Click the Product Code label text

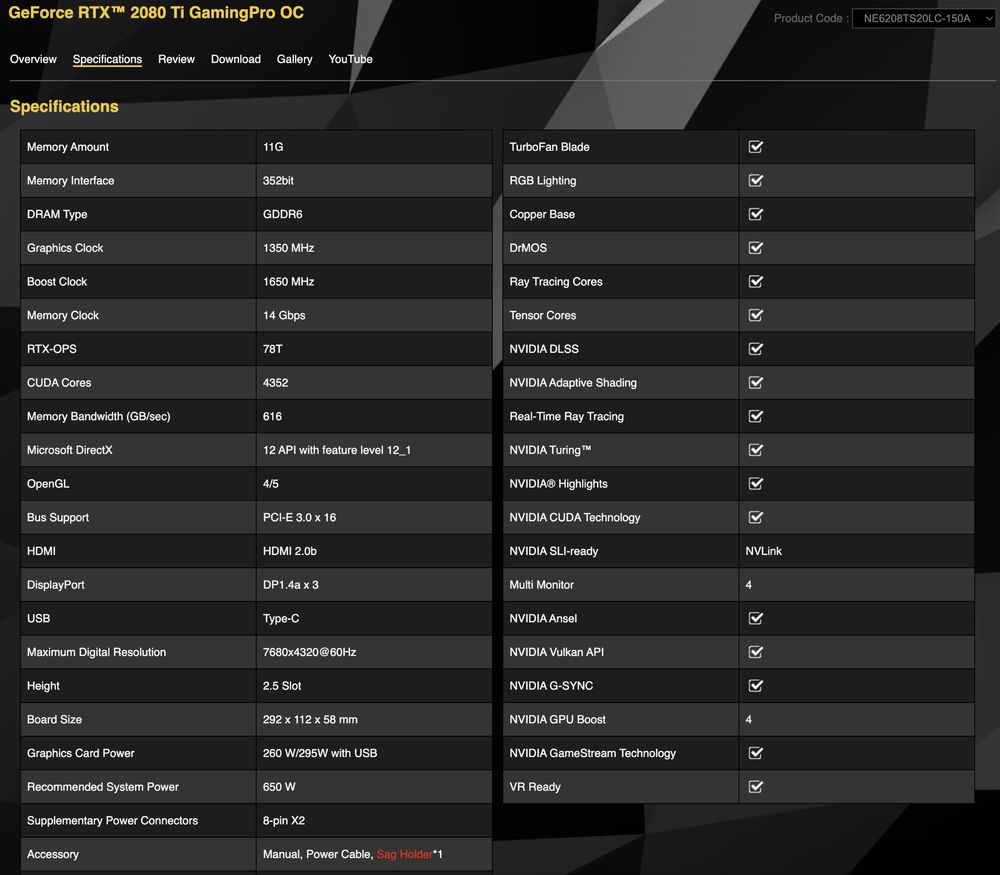point(811,18)
